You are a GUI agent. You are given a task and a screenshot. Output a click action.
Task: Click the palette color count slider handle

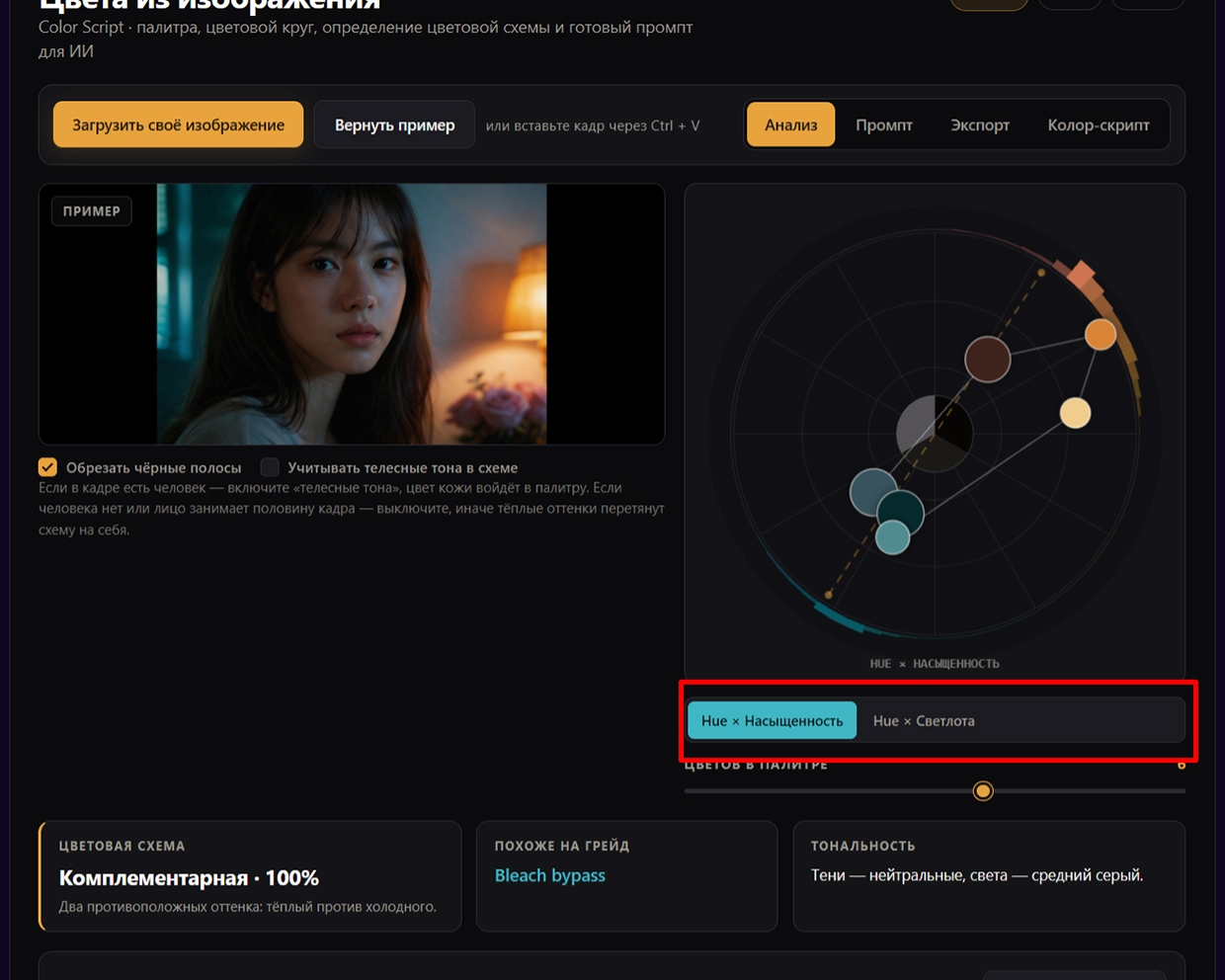(x=983, y=791)
